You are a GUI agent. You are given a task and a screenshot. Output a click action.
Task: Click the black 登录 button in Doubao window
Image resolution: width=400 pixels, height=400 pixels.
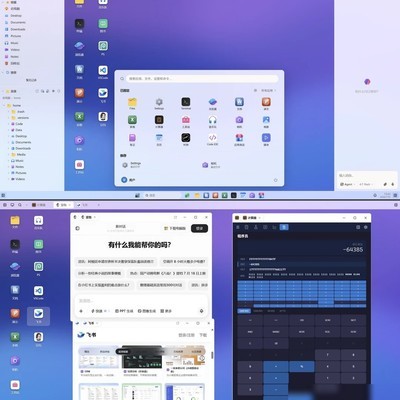(x=199, y=228)
